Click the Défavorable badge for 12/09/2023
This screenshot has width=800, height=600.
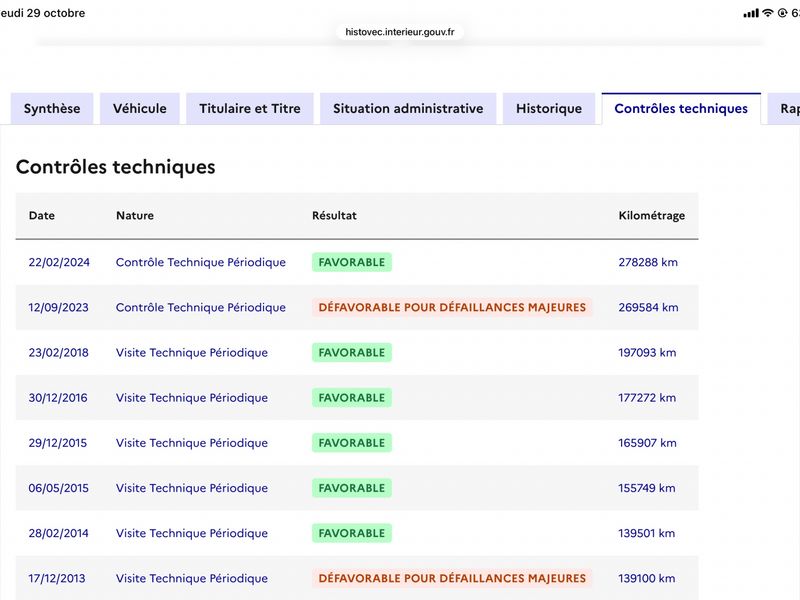(452, 307)
